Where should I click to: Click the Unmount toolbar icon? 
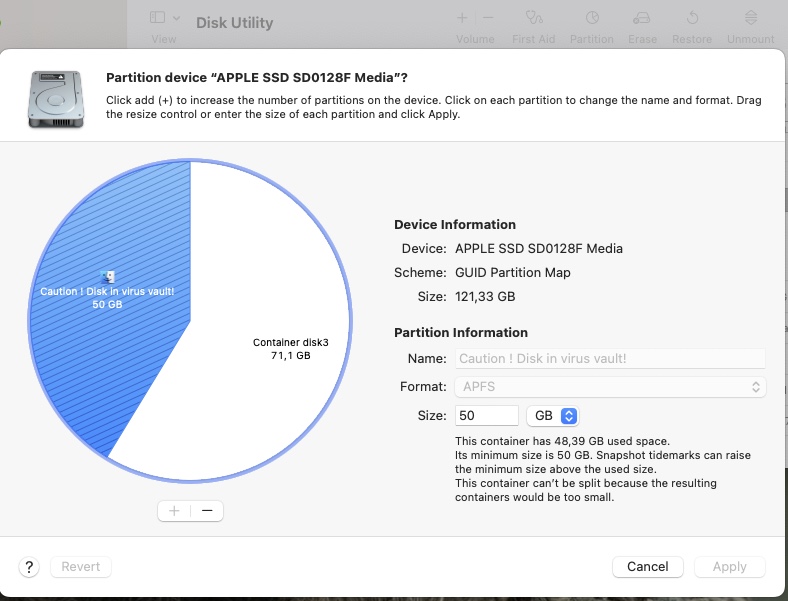tap(751, 18)
